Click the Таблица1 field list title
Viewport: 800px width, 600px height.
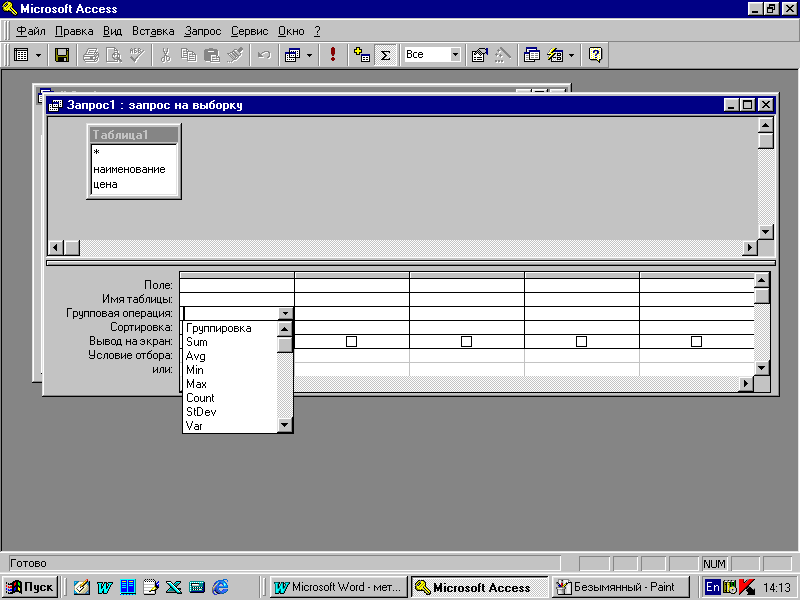click(x=134, y=135)
